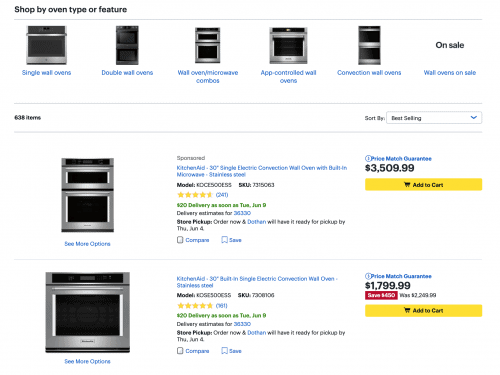The width and height of the screenshot is (500, 375).
Task: Open the KitchenAid single wall oven product thumbnail
Action: pyautogui.click(x=88, y=312)
